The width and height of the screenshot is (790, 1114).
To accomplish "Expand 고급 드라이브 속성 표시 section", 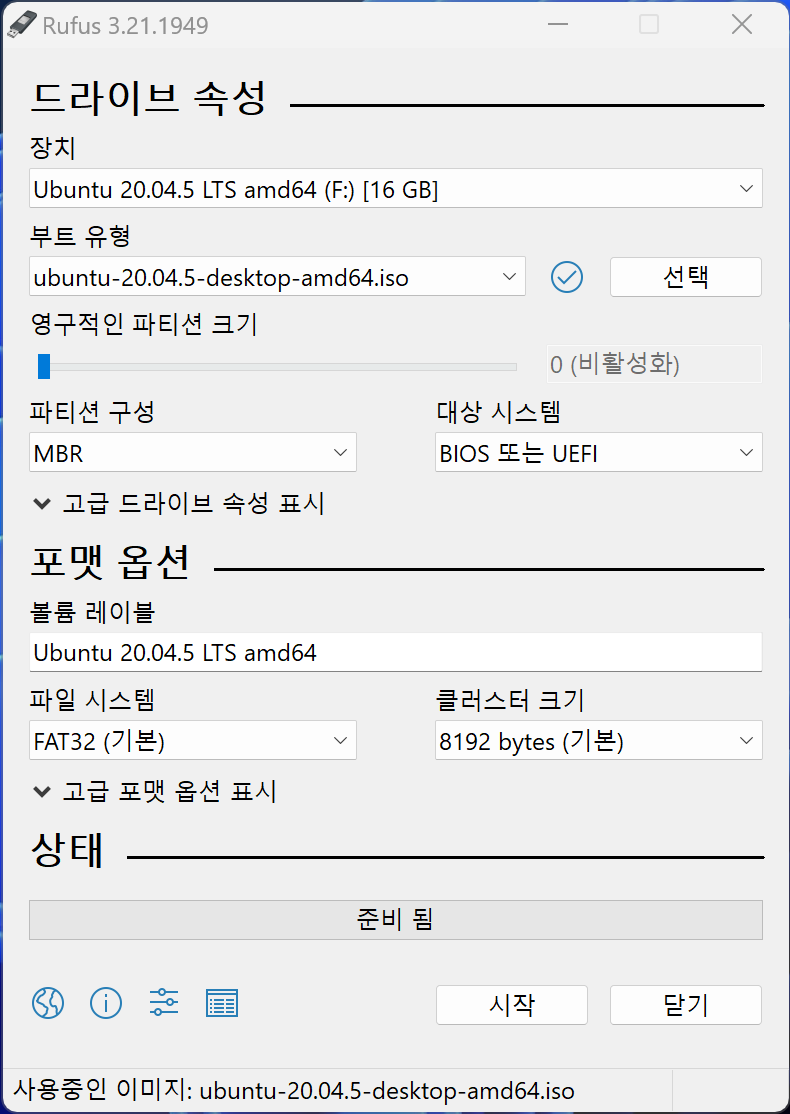I will 179,504.
